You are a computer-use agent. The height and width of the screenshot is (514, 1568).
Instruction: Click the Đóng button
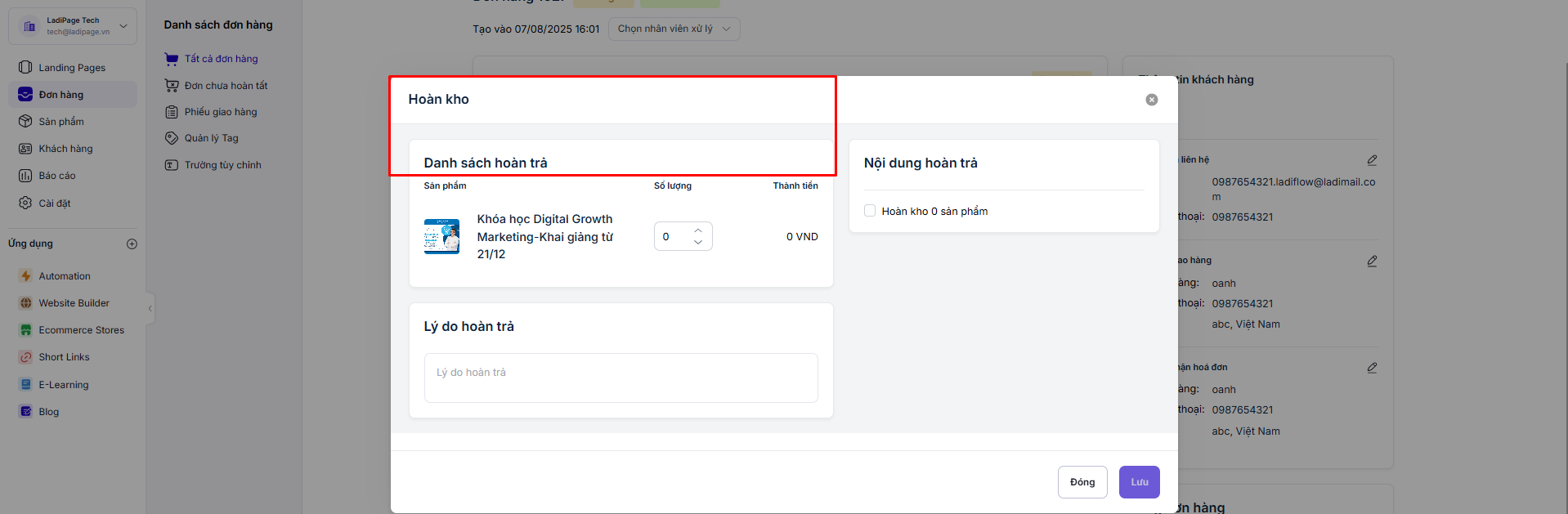click(x=1082, y=482)
